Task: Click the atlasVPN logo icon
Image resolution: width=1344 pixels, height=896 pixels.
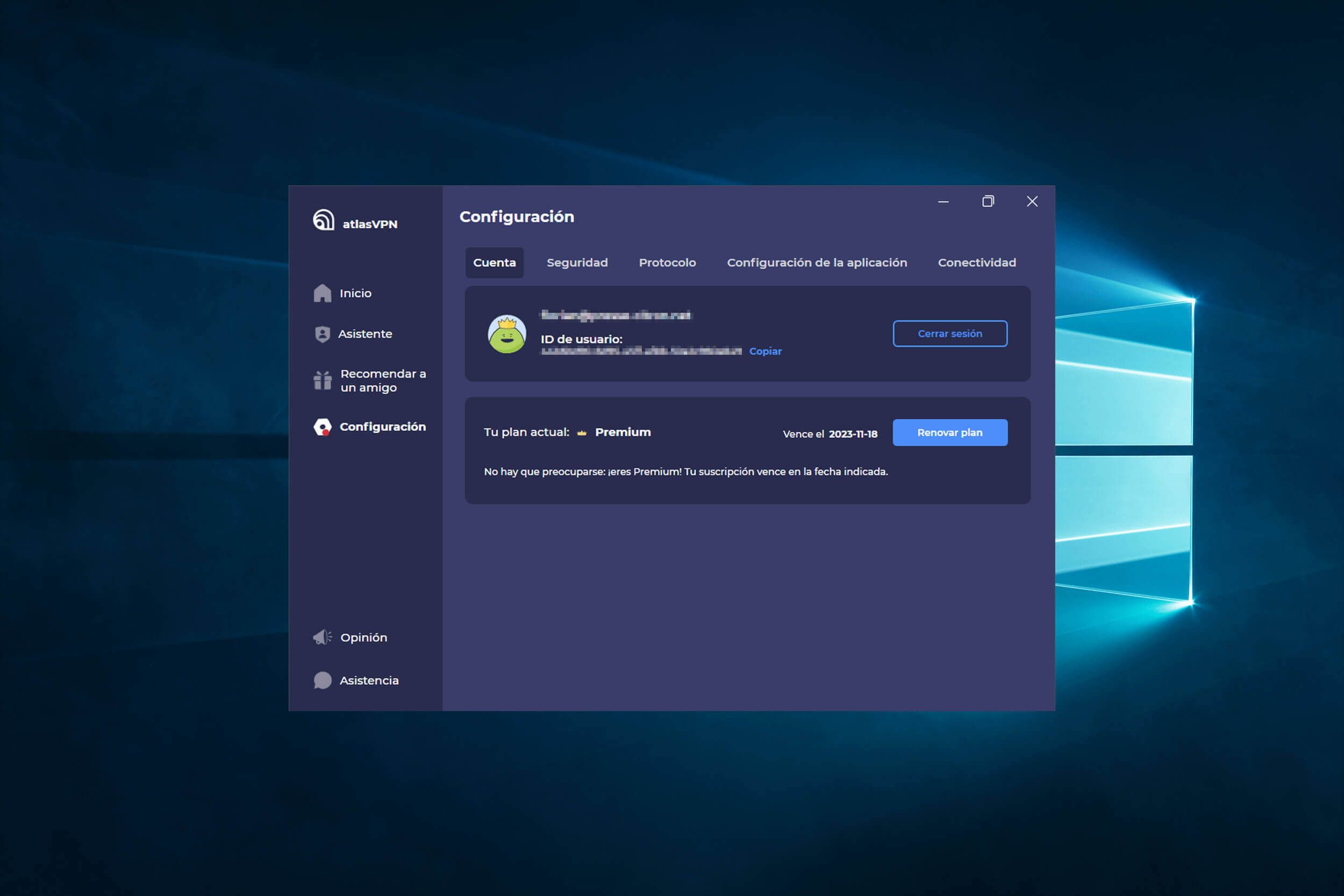Action: tap(324, 220)
